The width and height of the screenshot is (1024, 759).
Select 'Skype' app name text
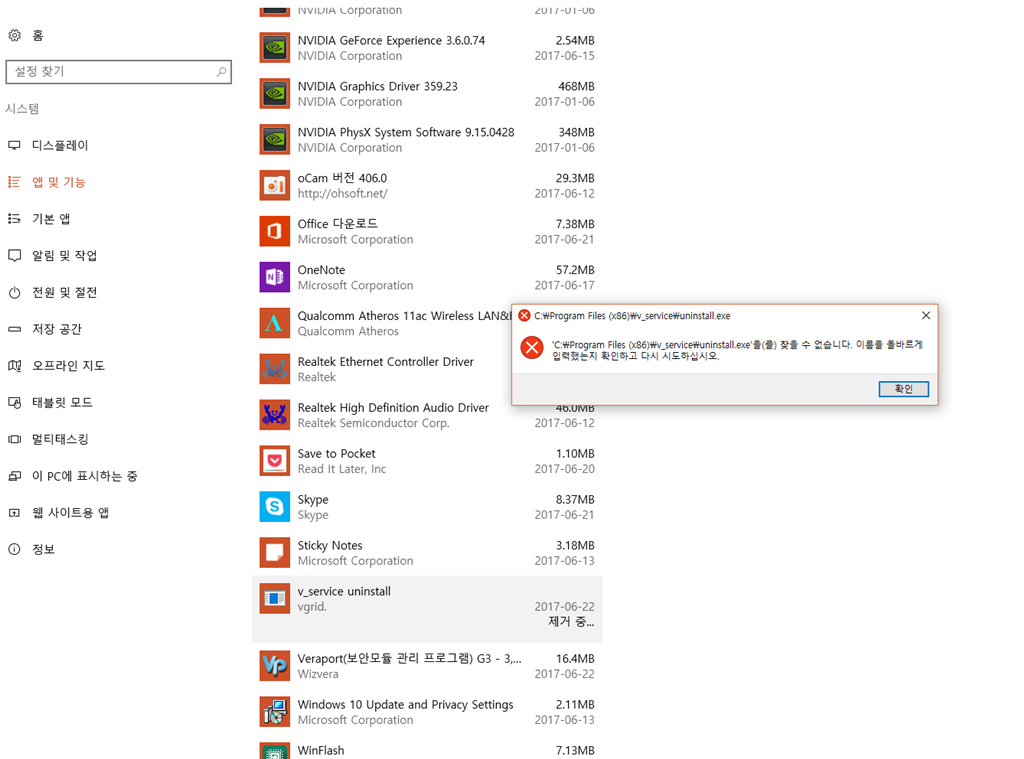(313, 500)
